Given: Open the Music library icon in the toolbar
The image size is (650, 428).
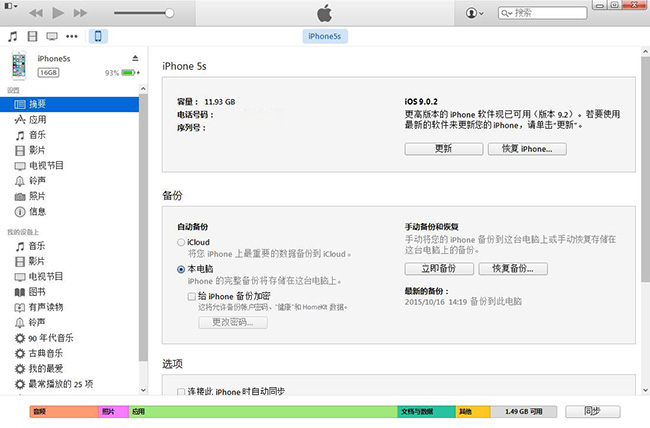Looking at the screenshot, I should (x=13, y=36).
